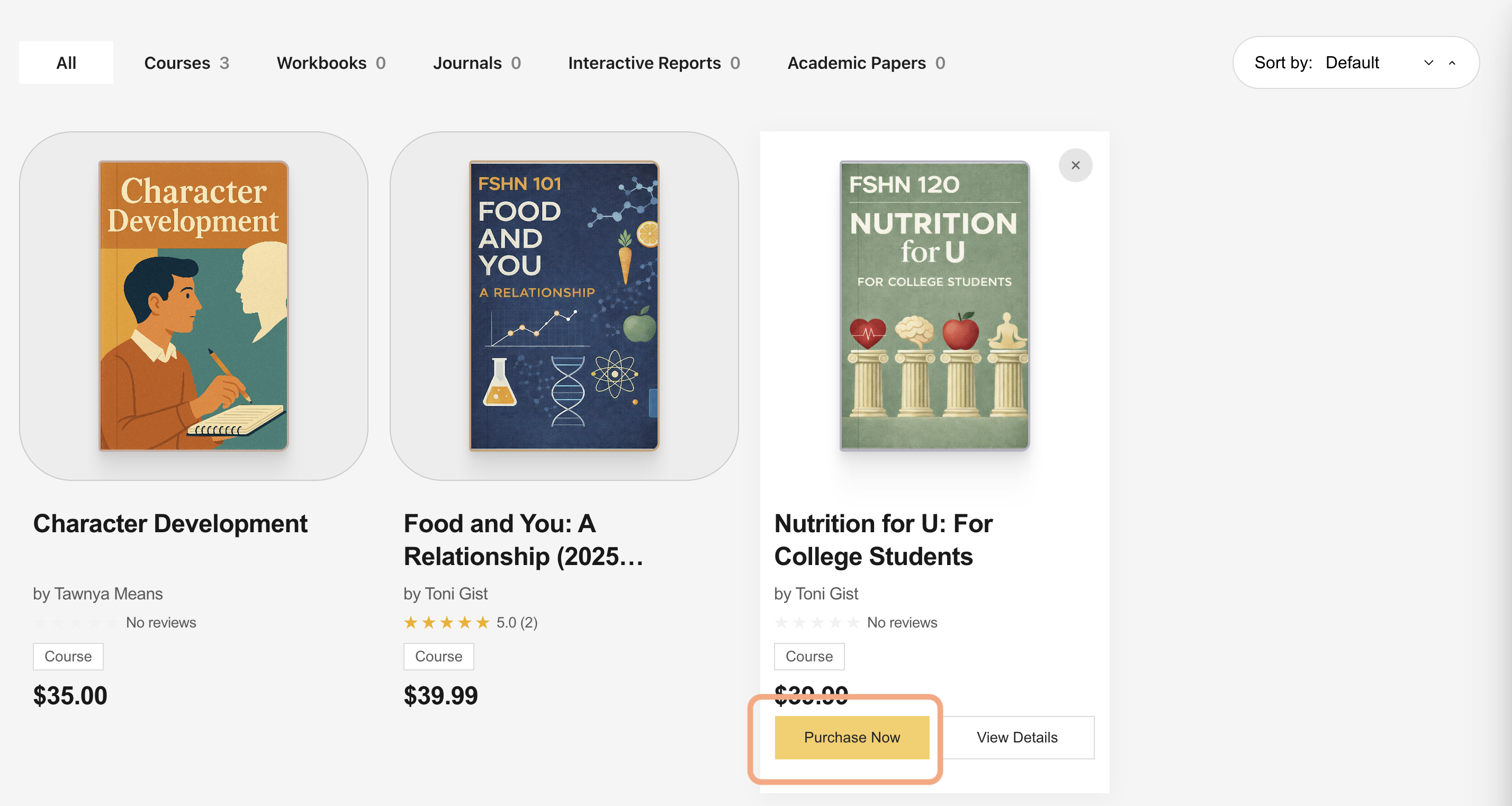Open View Details for Nutrition for U
The width and height of the screenshot is (1512, 806).
pyautogui.click(x=1018, y=737)
